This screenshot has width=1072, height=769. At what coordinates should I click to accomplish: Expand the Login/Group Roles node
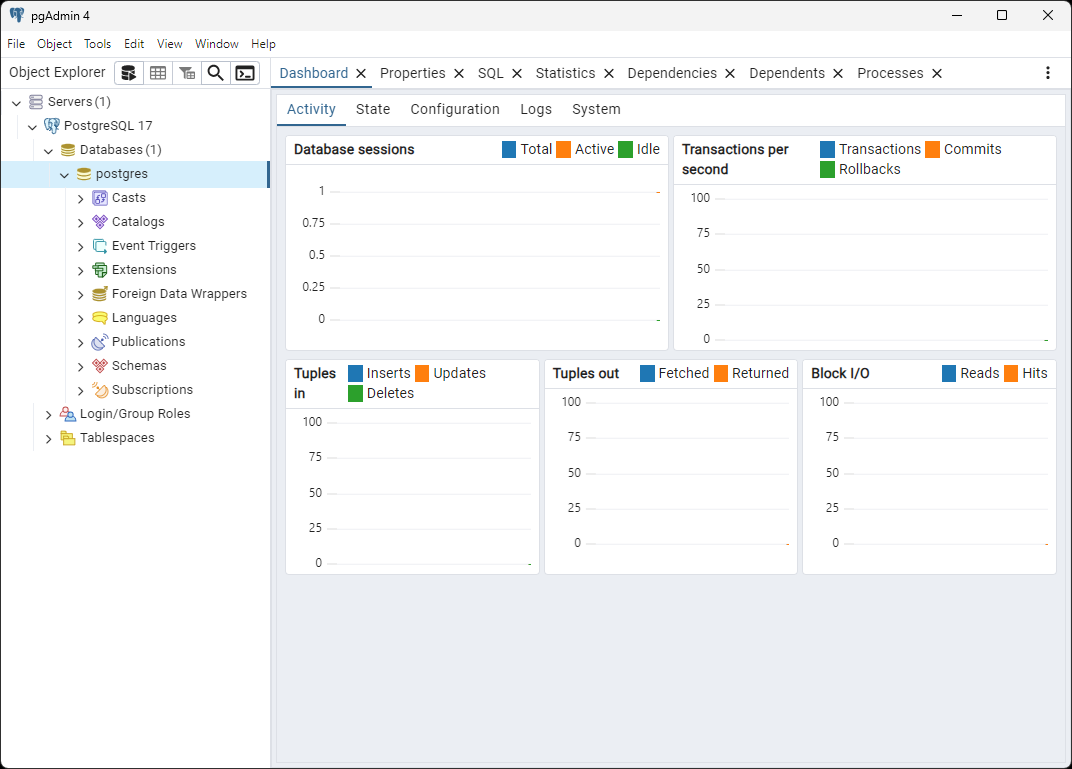click(x=49, y=415)
